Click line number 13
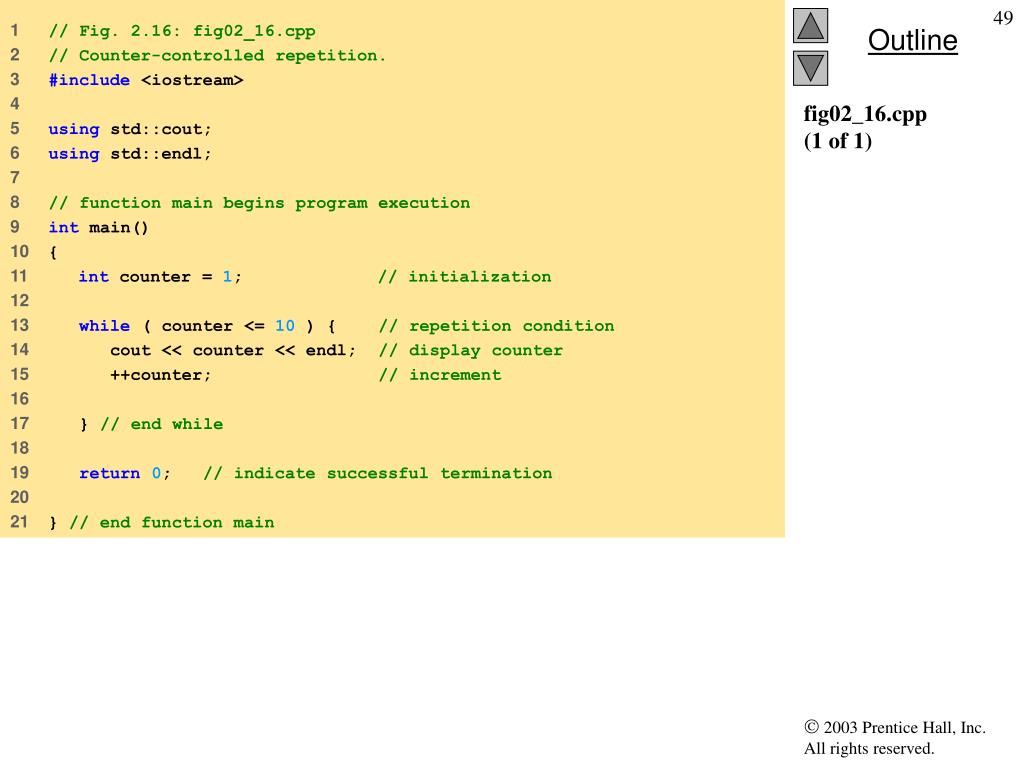 pyautogui.click(x=19, y=325)
